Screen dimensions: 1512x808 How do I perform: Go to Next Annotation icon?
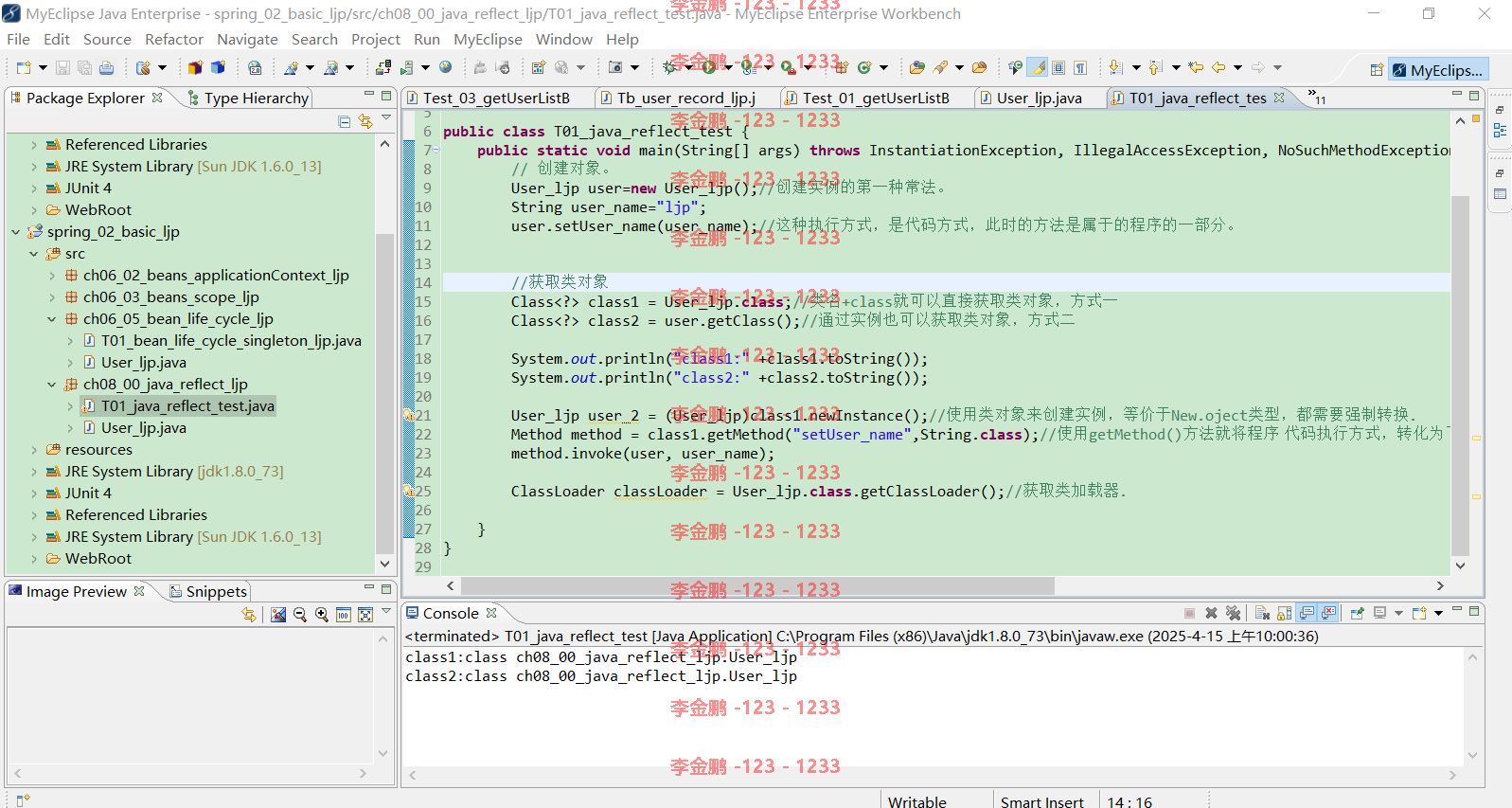1116,67
